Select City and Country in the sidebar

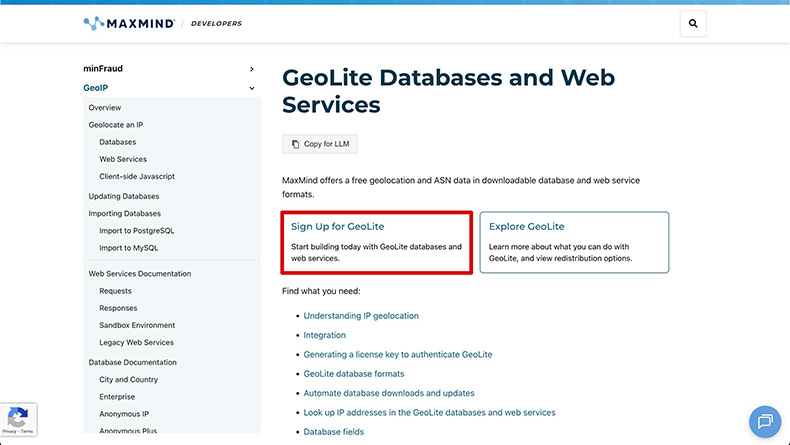128,379
